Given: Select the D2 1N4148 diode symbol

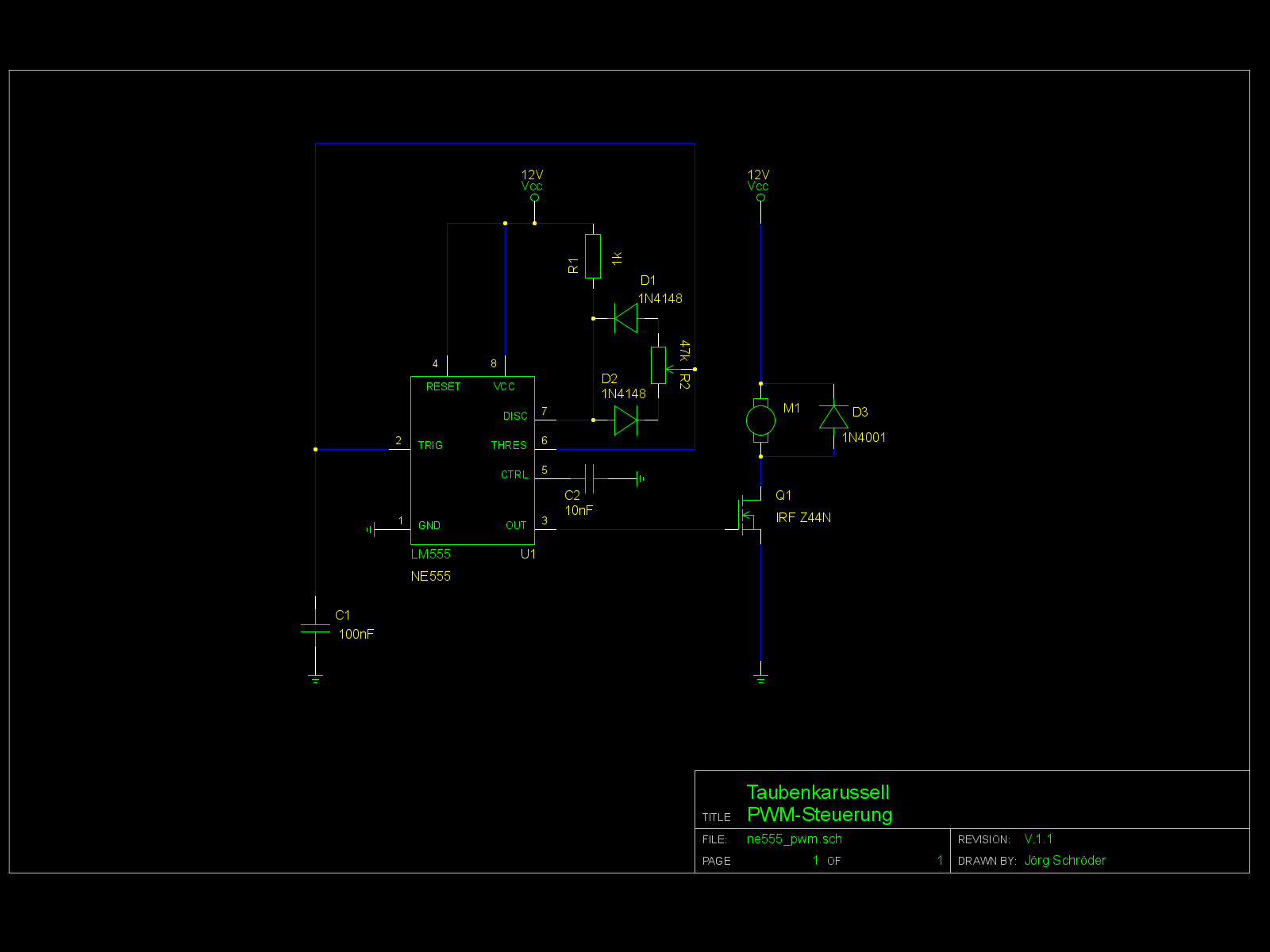Looking at the screenshot, I should pyautogui.click(x=625, y=420).
